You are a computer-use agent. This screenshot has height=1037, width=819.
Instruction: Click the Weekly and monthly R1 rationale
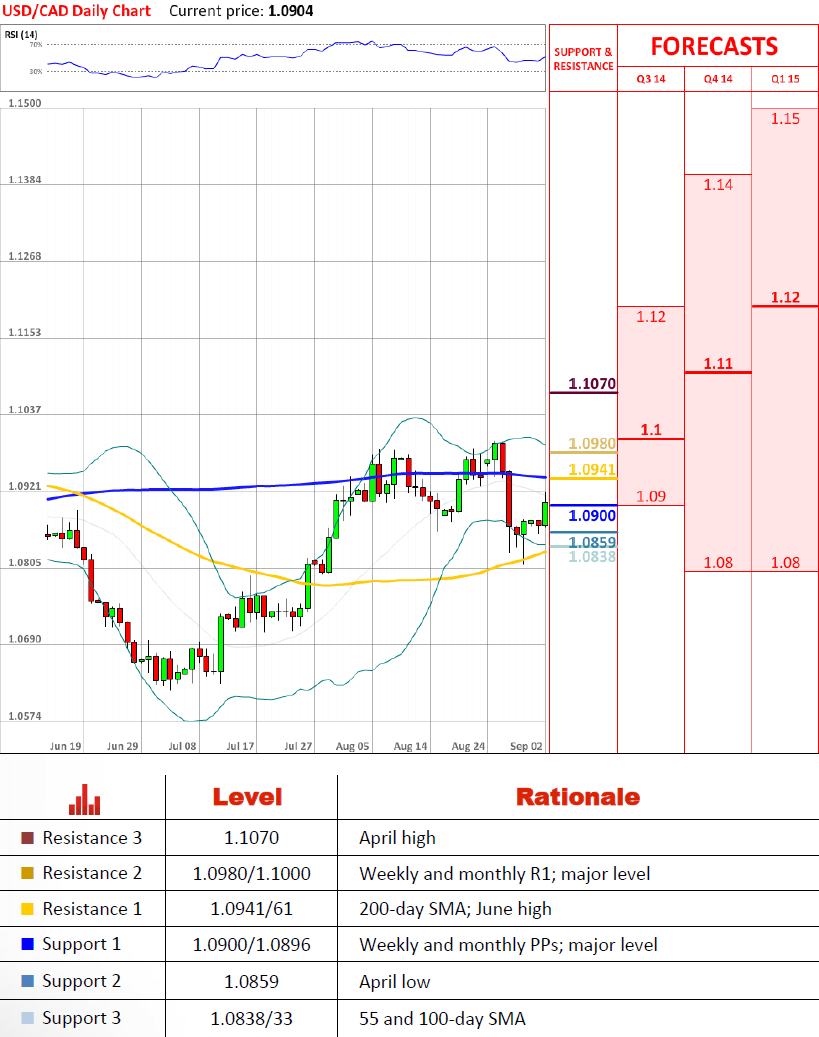[505, 874]
